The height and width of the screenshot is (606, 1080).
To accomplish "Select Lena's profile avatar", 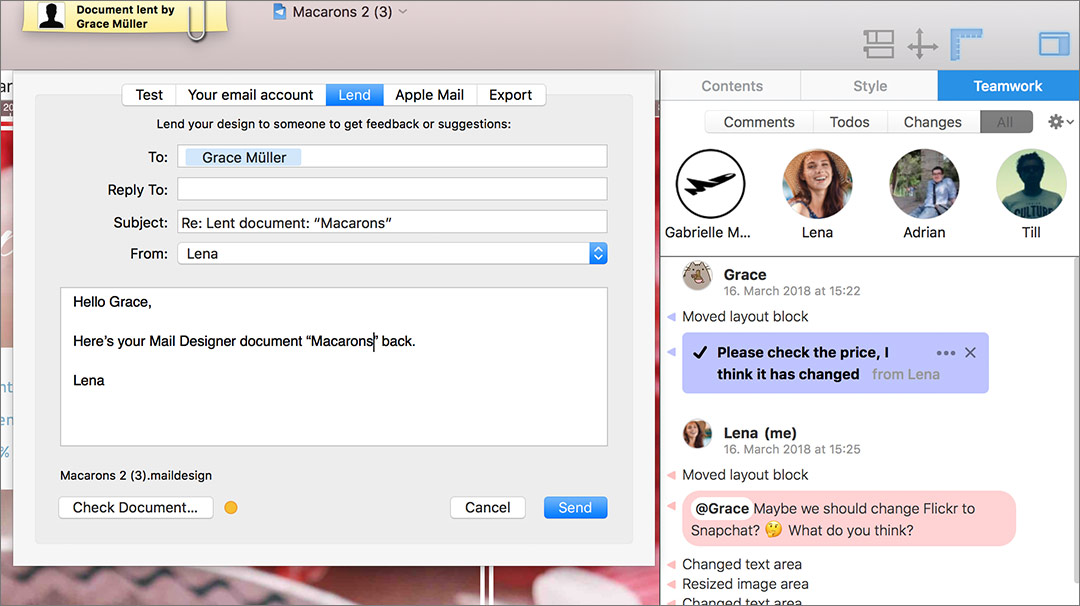I will pos(818,184).
